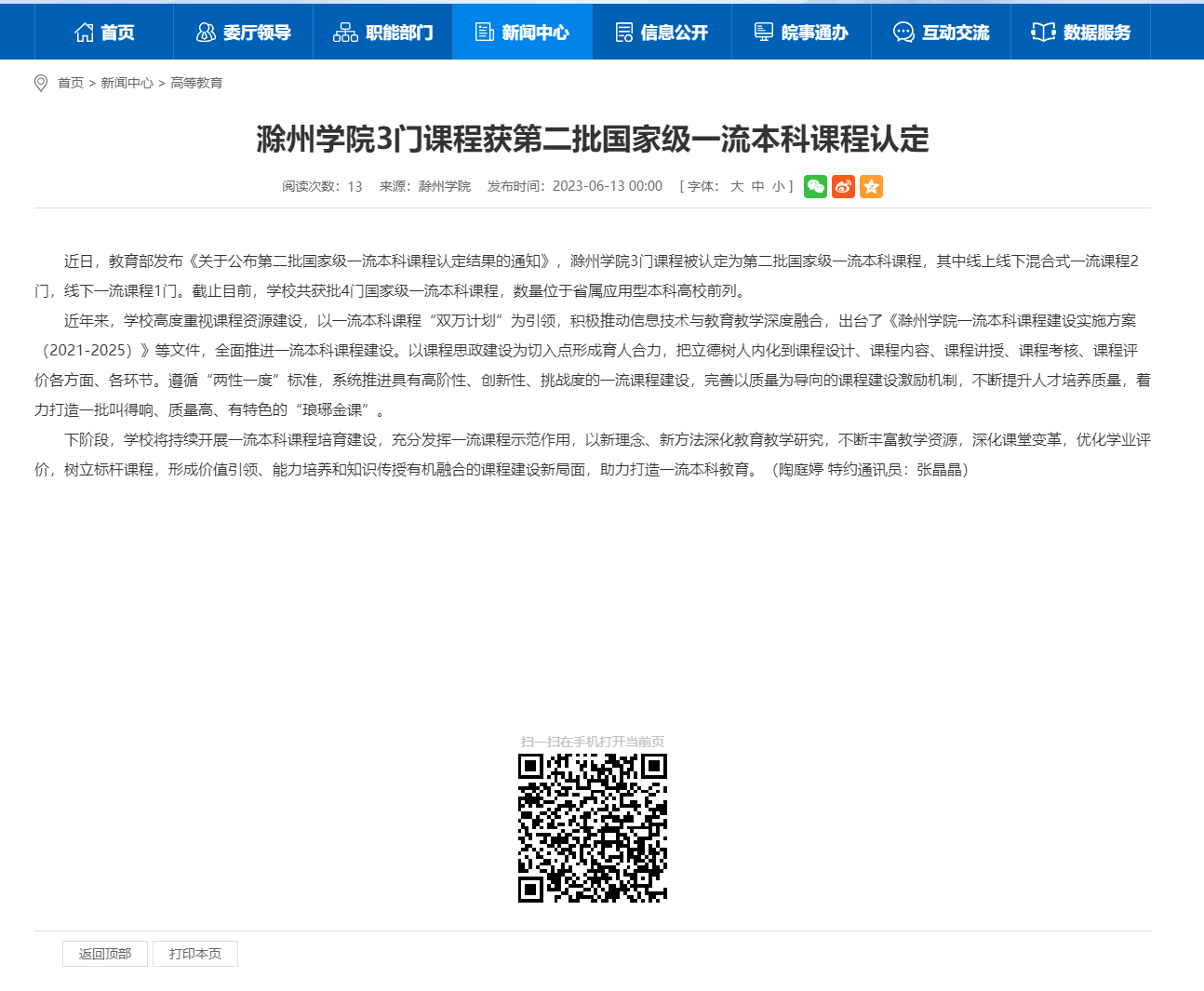Click the publish time 2023-06-13 00:00

(608, 186)
